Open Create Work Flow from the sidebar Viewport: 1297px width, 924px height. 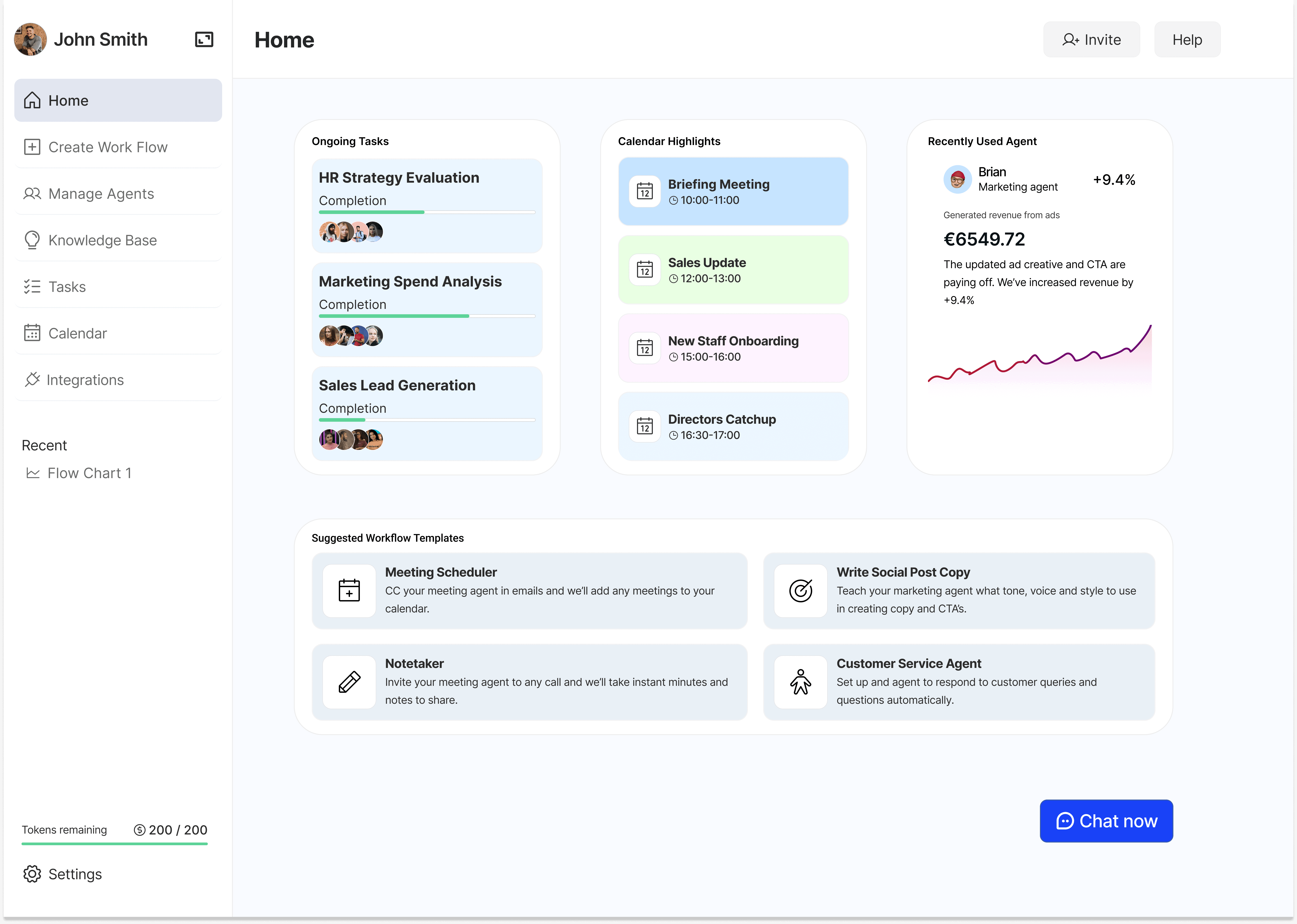click(x=118, y=147)
